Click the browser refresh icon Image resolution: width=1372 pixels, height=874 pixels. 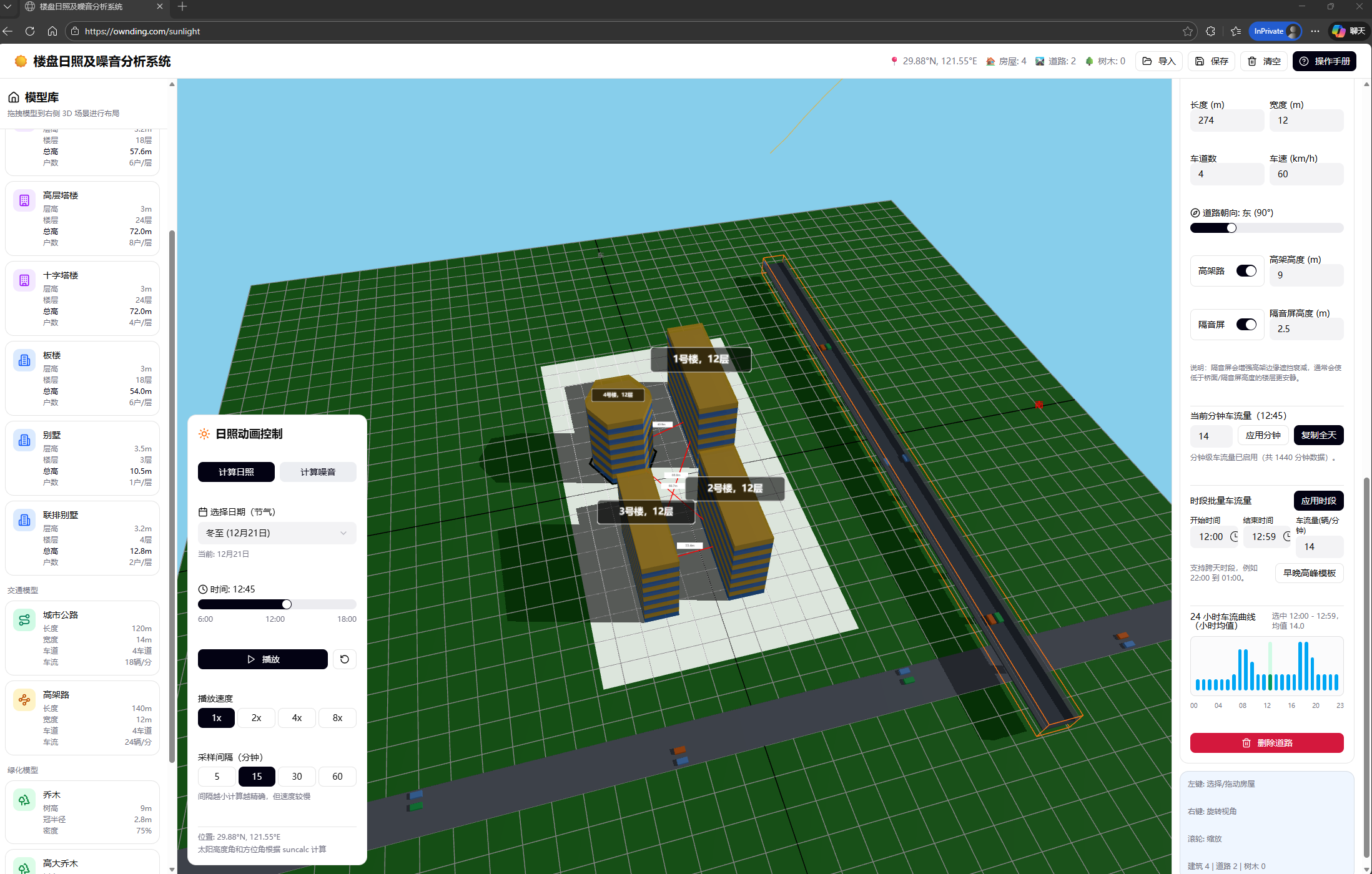[x=30, y=31]
